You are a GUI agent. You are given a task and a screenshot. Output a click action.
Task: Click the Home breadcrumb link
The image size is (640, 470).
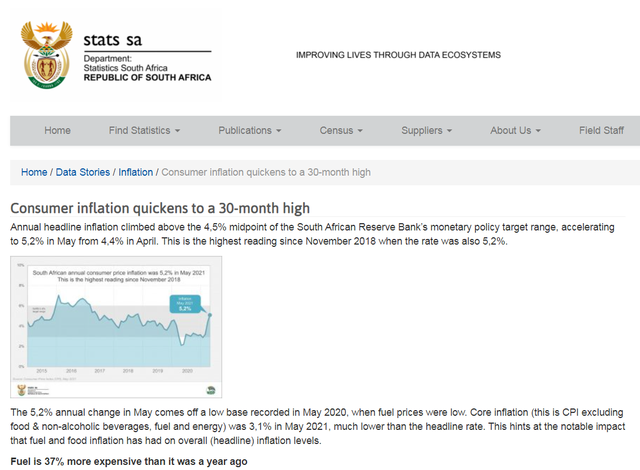(x=34, y=172)
